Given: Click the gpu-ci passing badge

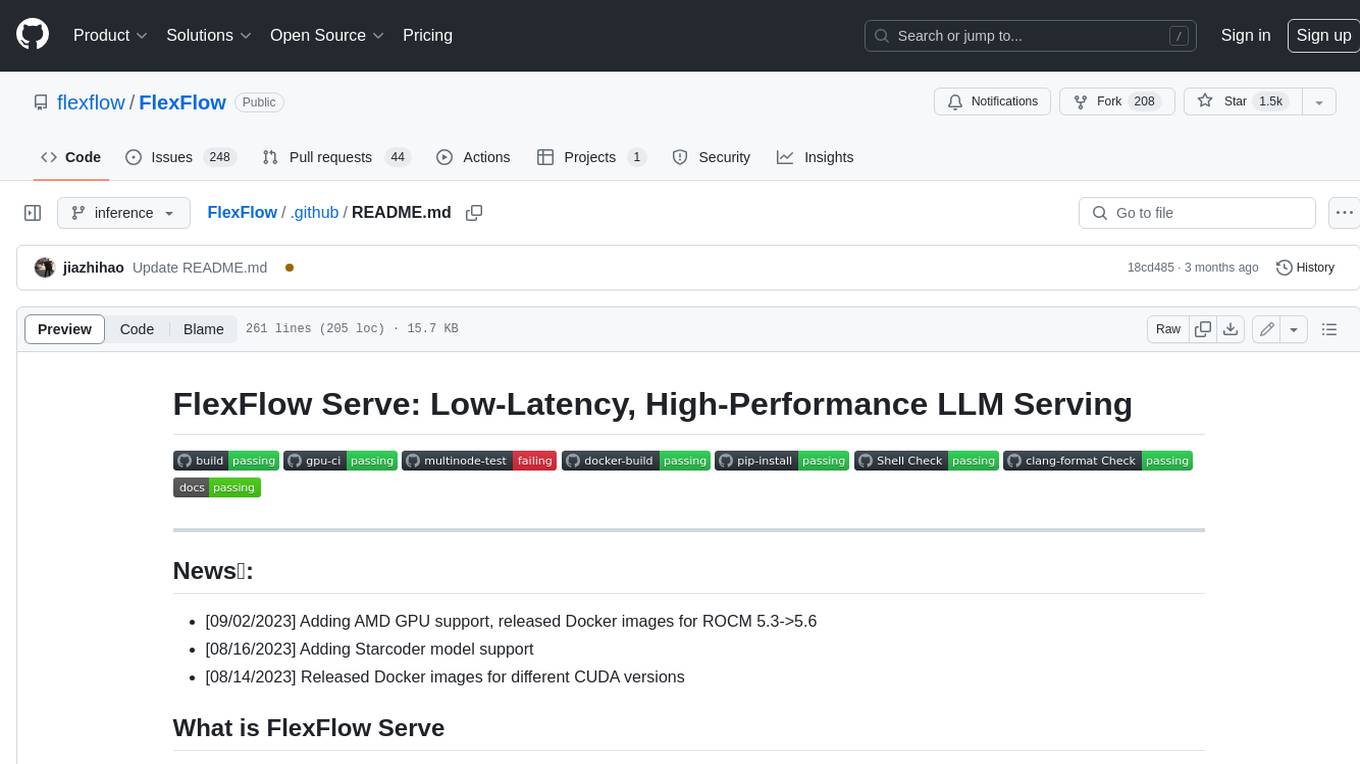Looking at the screenshot, I should (x=341, y=461).
